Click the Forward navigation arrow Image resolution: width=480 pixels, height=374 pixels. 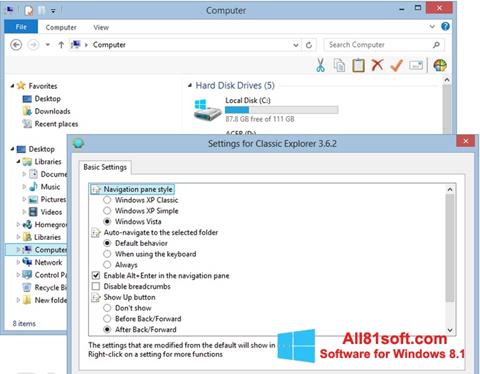click(33, 45)
